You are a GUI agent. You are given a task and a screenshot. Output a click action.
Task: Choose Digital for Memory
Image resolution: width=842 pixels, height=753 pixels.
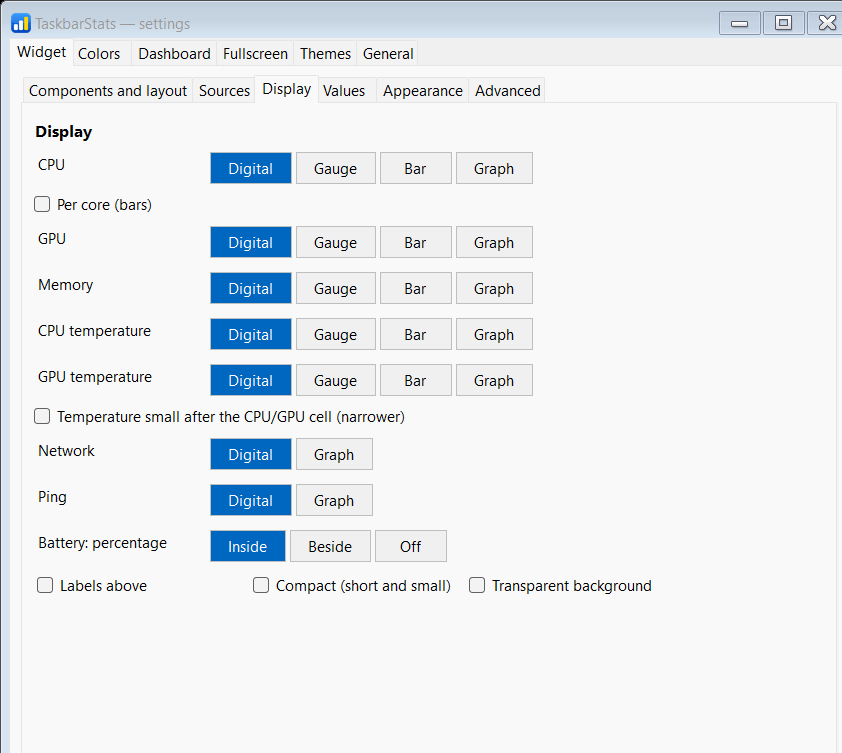251,288
